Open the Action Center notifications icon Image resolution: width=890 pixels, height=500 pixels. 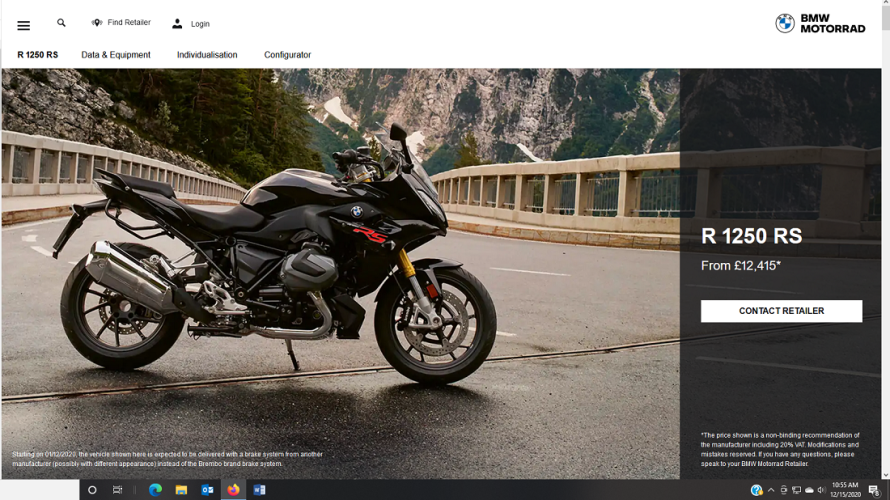tap(875, 490)
